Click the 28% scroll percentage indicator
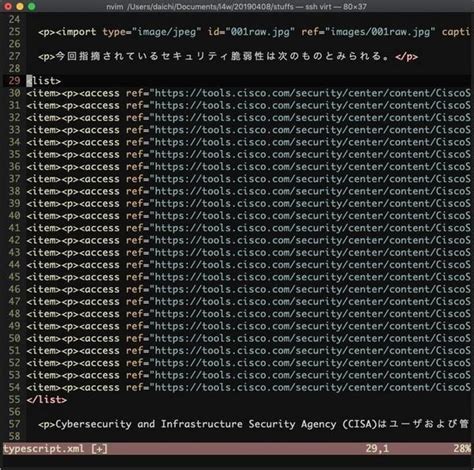The image size is (474, 470). pyautogui.click(x=462, y=449)
